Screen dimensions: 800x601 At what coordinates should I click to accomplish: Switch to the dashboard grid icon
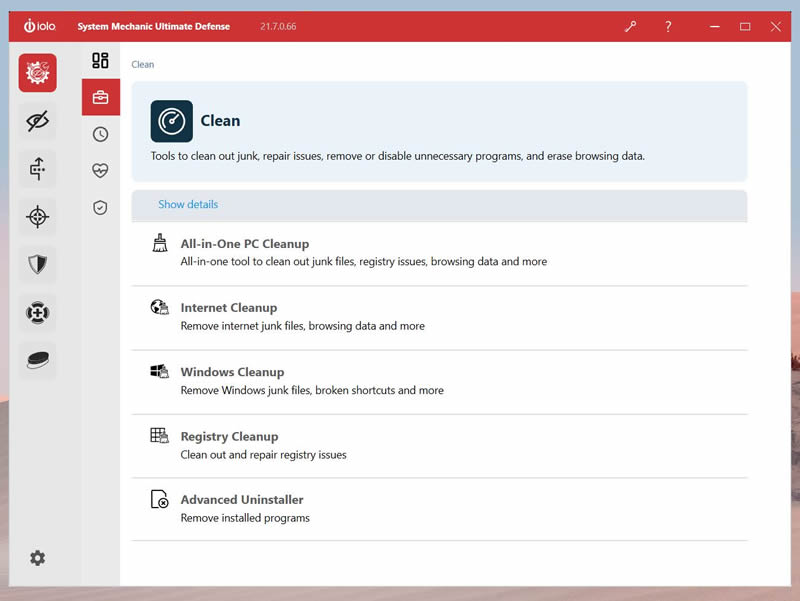coord(101,60)
